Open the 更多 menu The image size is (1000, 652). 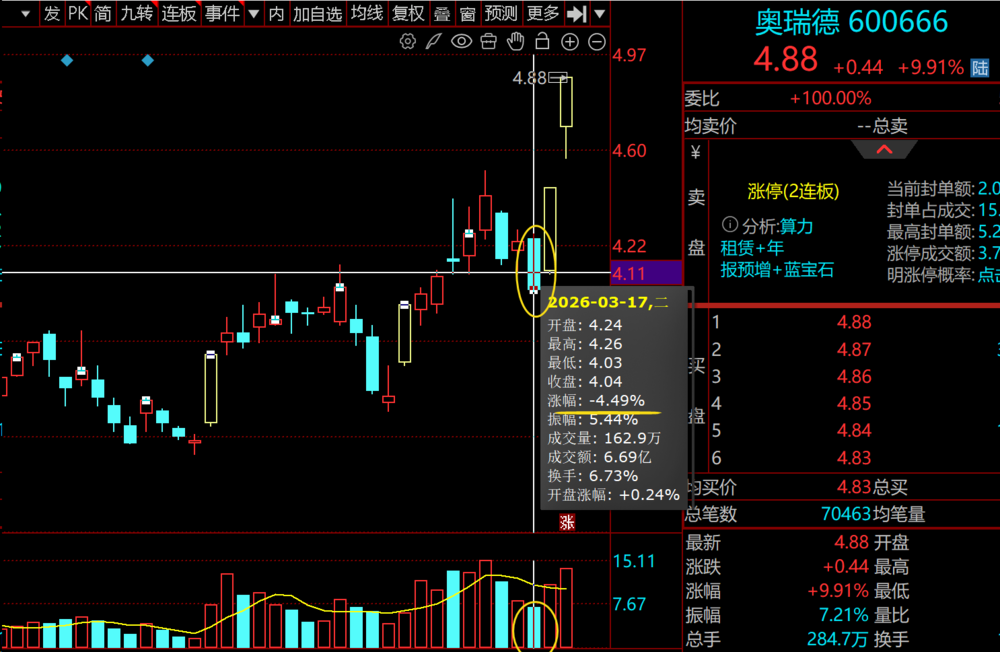543,14
